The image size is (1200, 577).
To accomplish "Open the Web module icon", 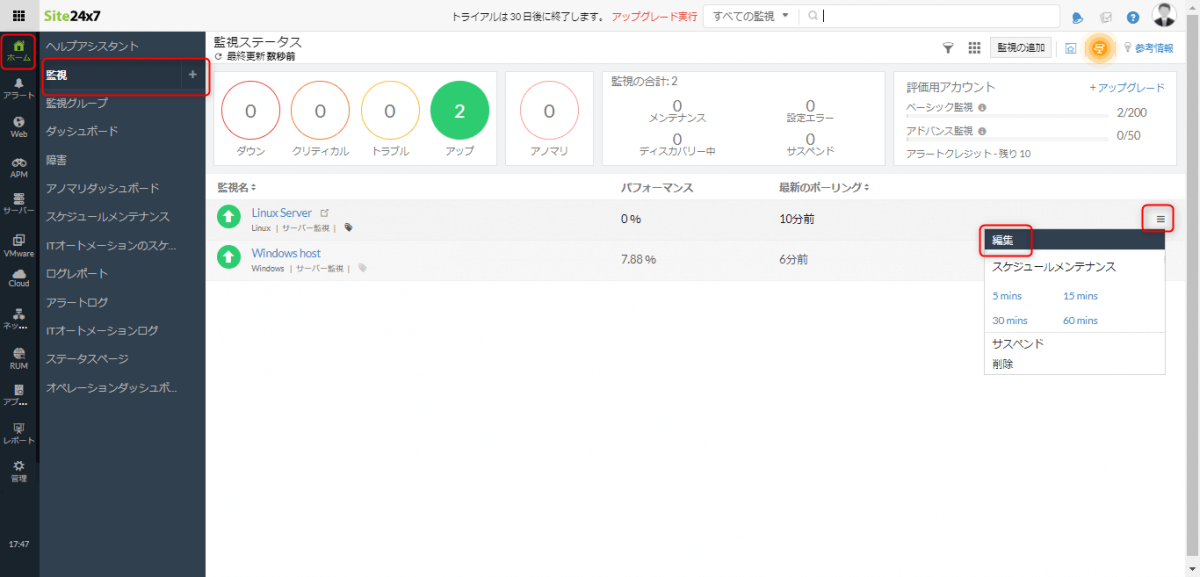I will 19,126.
